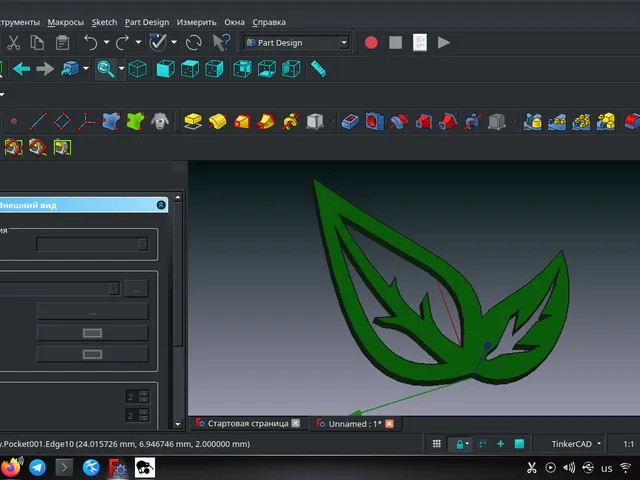Create a datum plane

(62, 121)
